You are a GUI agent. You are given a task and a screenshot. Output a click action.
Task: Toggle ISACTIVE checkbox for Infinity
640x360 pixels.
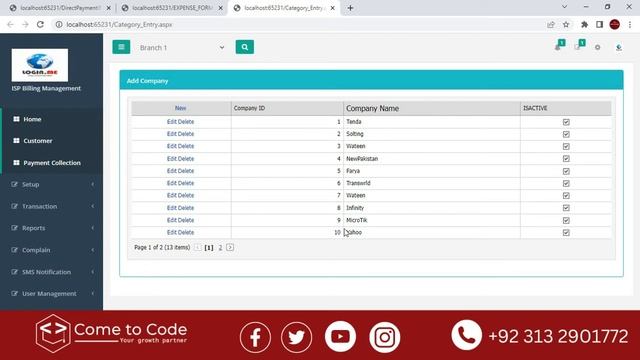click(x=566, y=208)
